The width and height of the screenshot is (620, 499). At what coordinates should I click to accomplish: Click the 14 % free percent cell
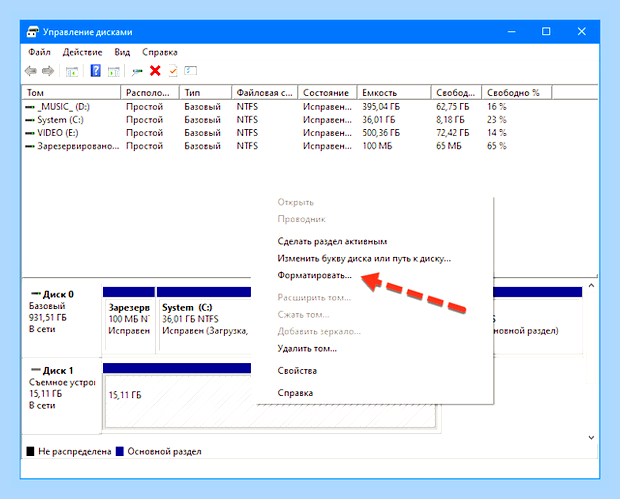pos(497,133)
